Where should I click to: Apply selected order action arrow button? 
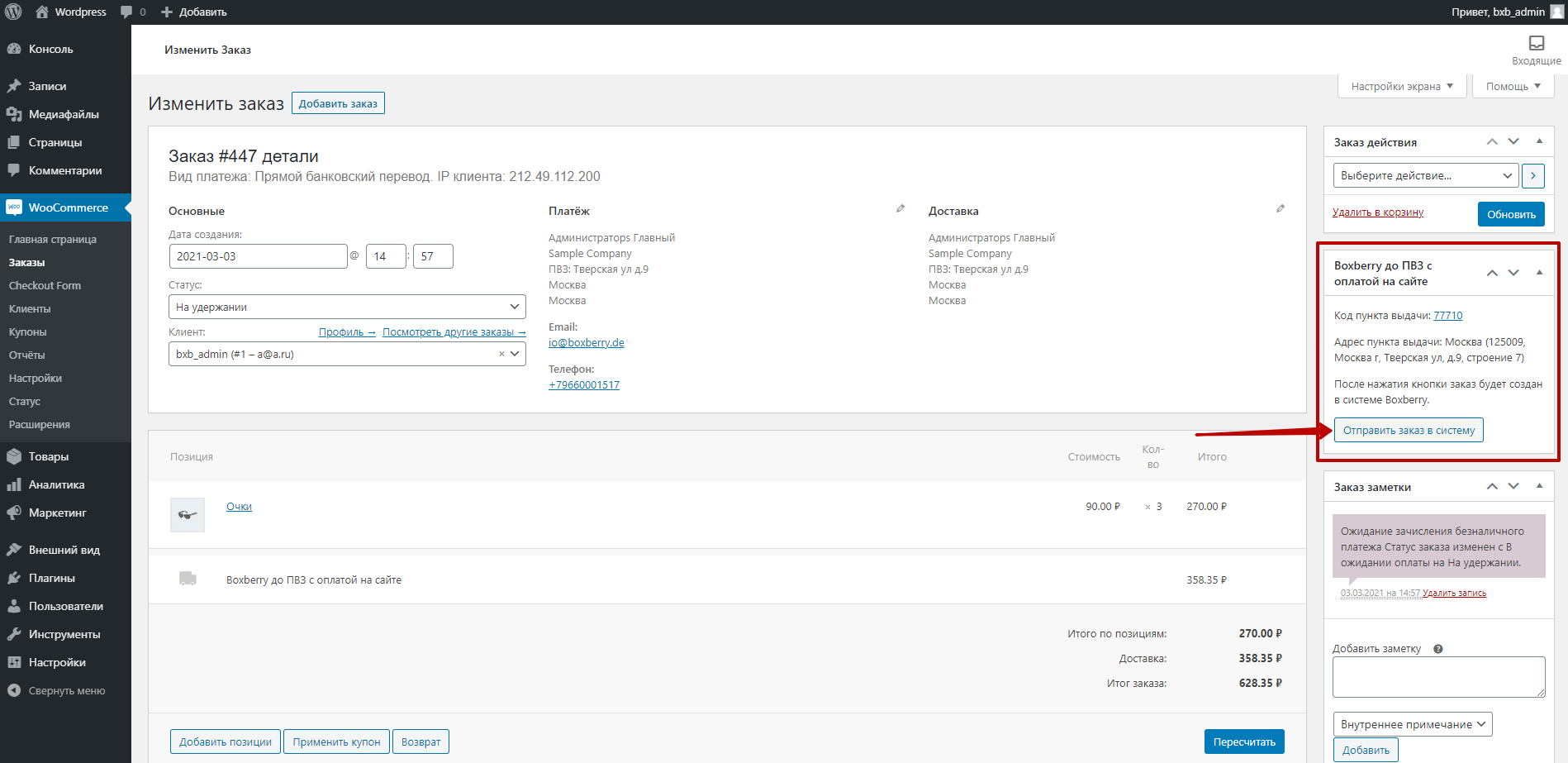pos(1533,175)
